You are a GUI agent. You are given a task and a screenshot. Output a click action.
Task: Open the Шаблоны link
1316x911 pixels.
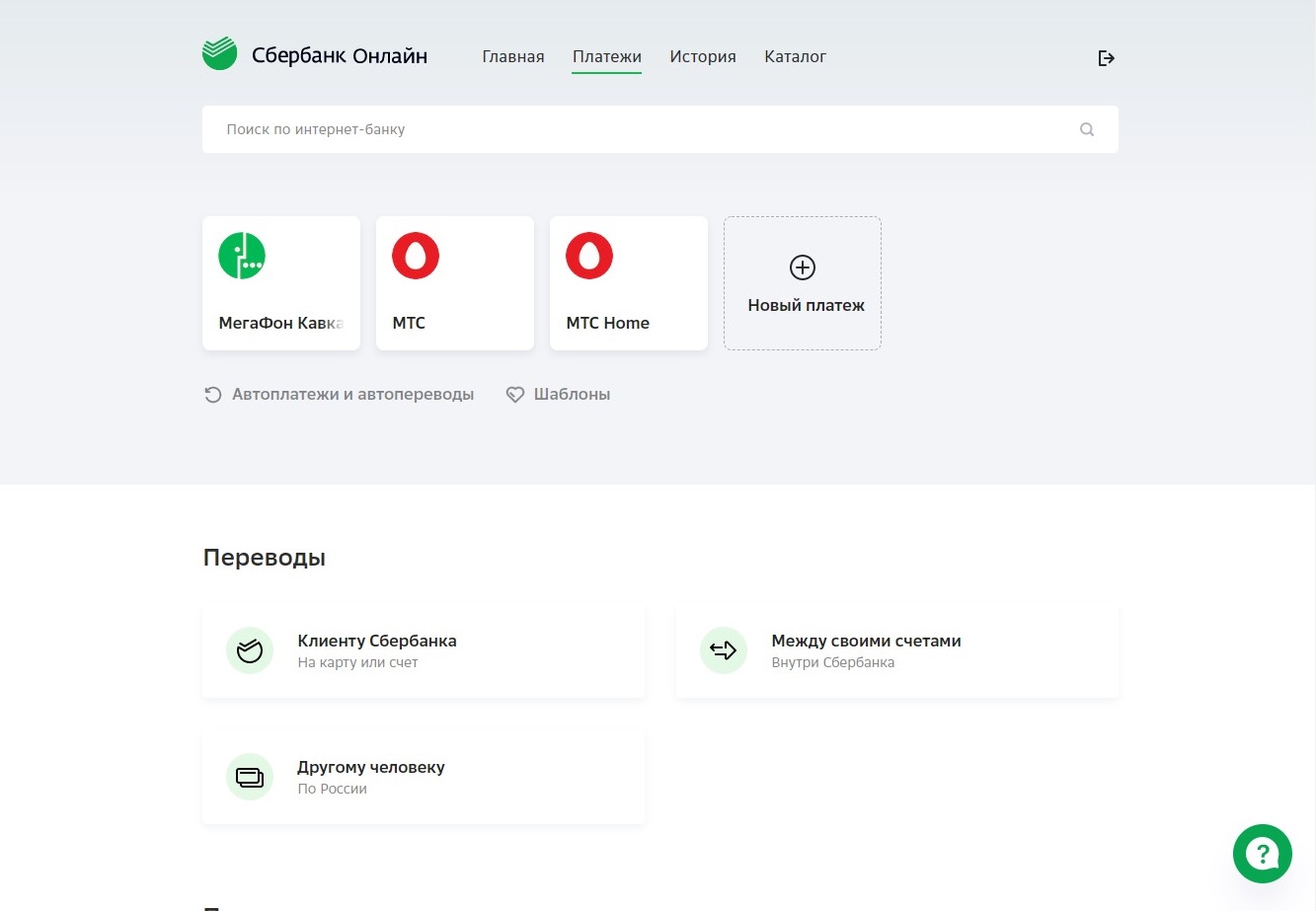click(x=572, y=395)
